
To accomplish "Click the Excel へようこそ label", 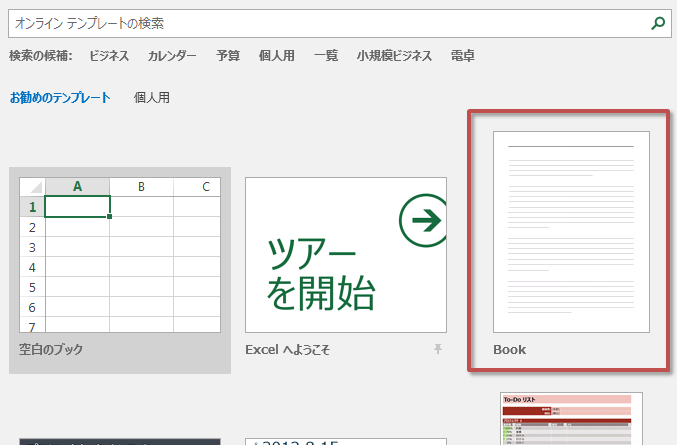I will pos(288,349).
